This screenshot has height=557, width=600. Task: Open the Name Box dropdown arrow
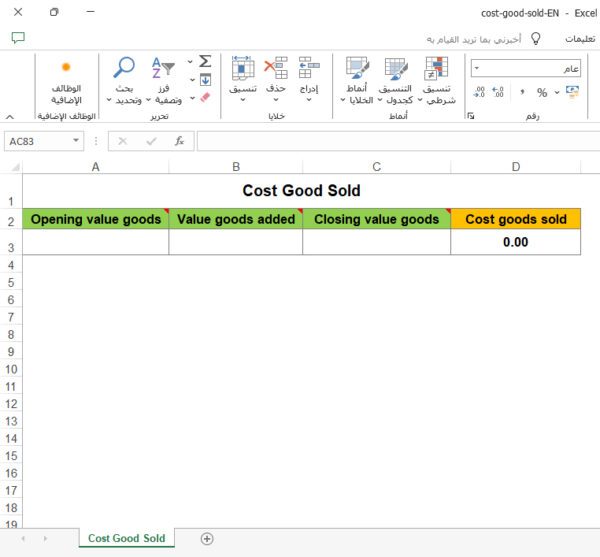[x=77, y=141]
